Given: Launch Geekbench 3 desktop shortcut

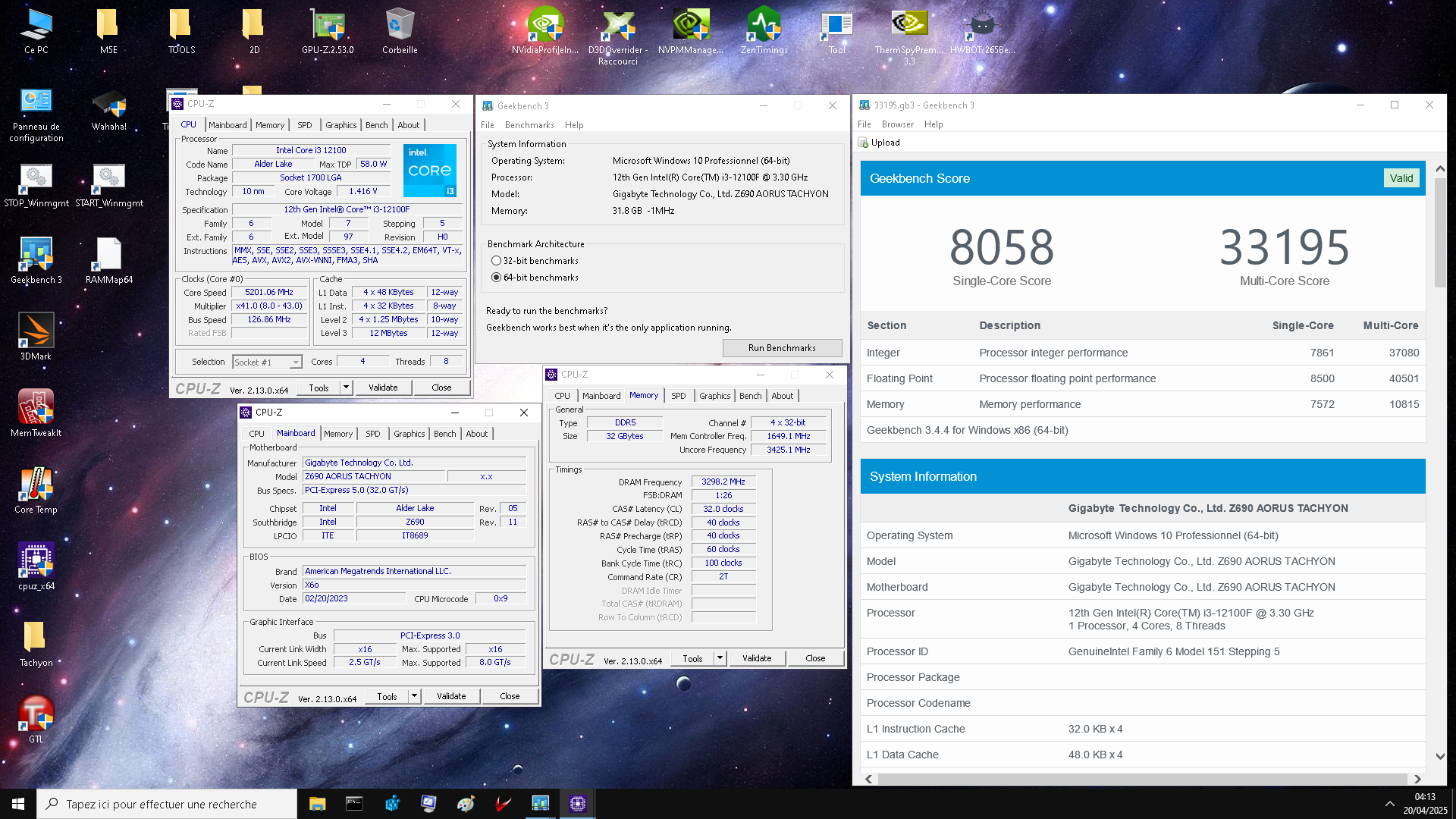Looking at the screenshot, I should [x=36, y=261].
